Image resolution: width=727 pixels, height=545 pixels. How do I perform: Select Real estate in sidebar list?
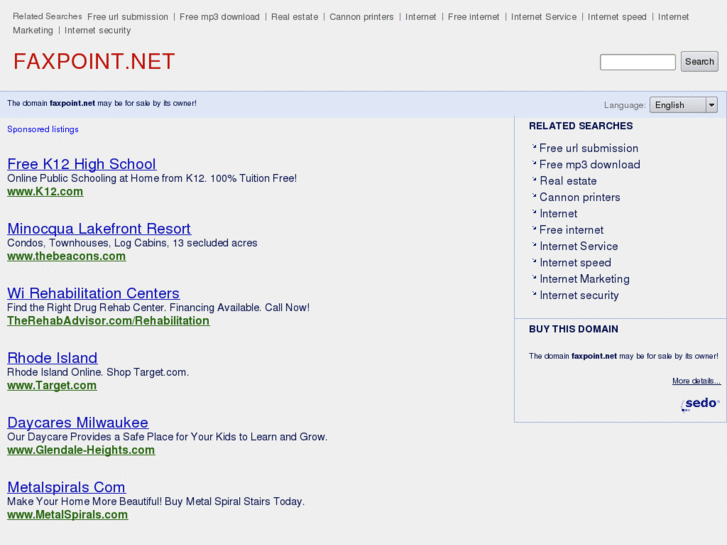568,181
